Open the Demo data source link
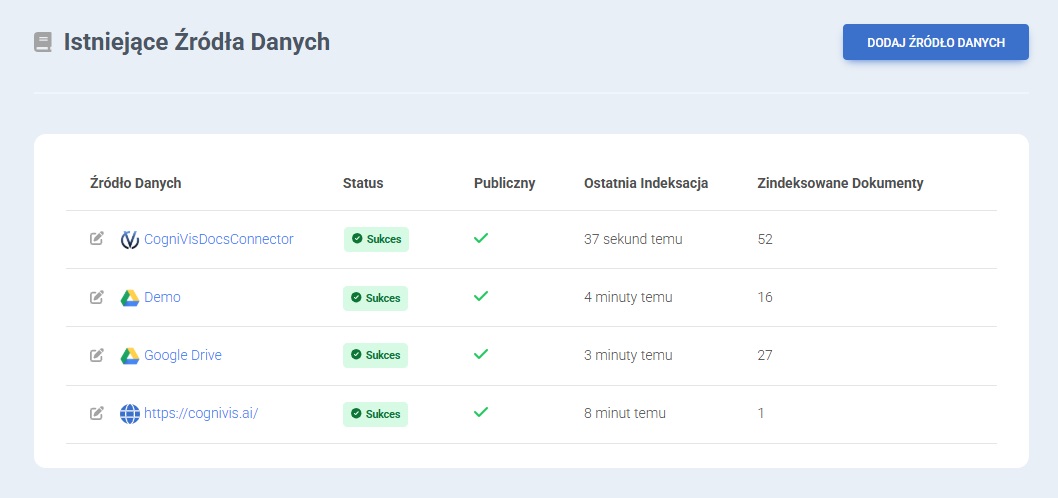The height and width of the screenshot is (498, 1058). [162, 297]
